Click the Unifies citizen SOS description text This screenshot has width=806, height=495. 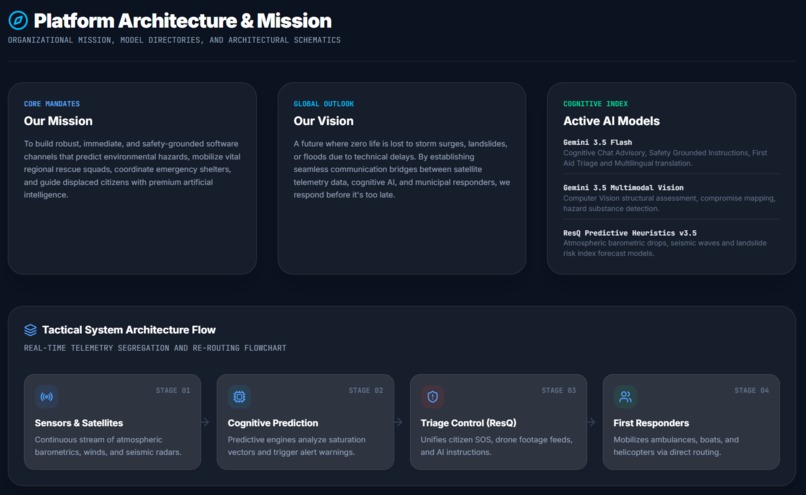pyautogui.click(x=497, y=446)
